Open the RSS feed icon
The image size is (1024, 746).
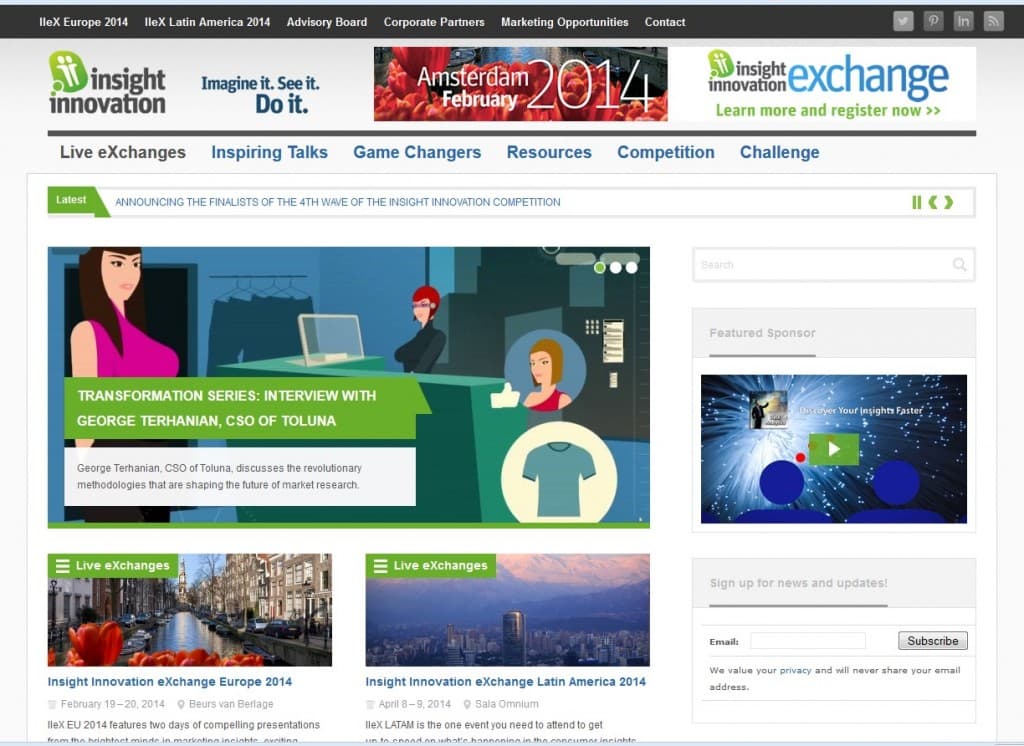(x=993, y=21)
